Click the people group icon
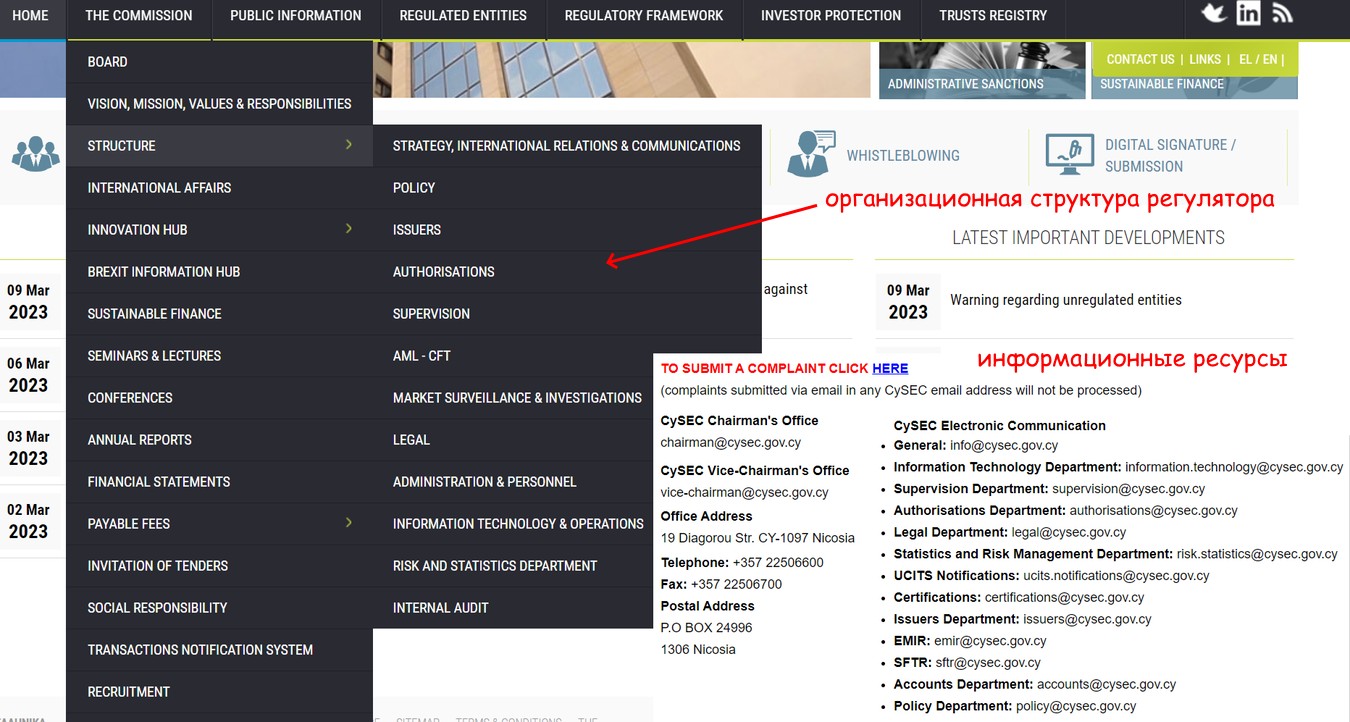This screenshot has width=1350, height=722. tap(36, 152)
